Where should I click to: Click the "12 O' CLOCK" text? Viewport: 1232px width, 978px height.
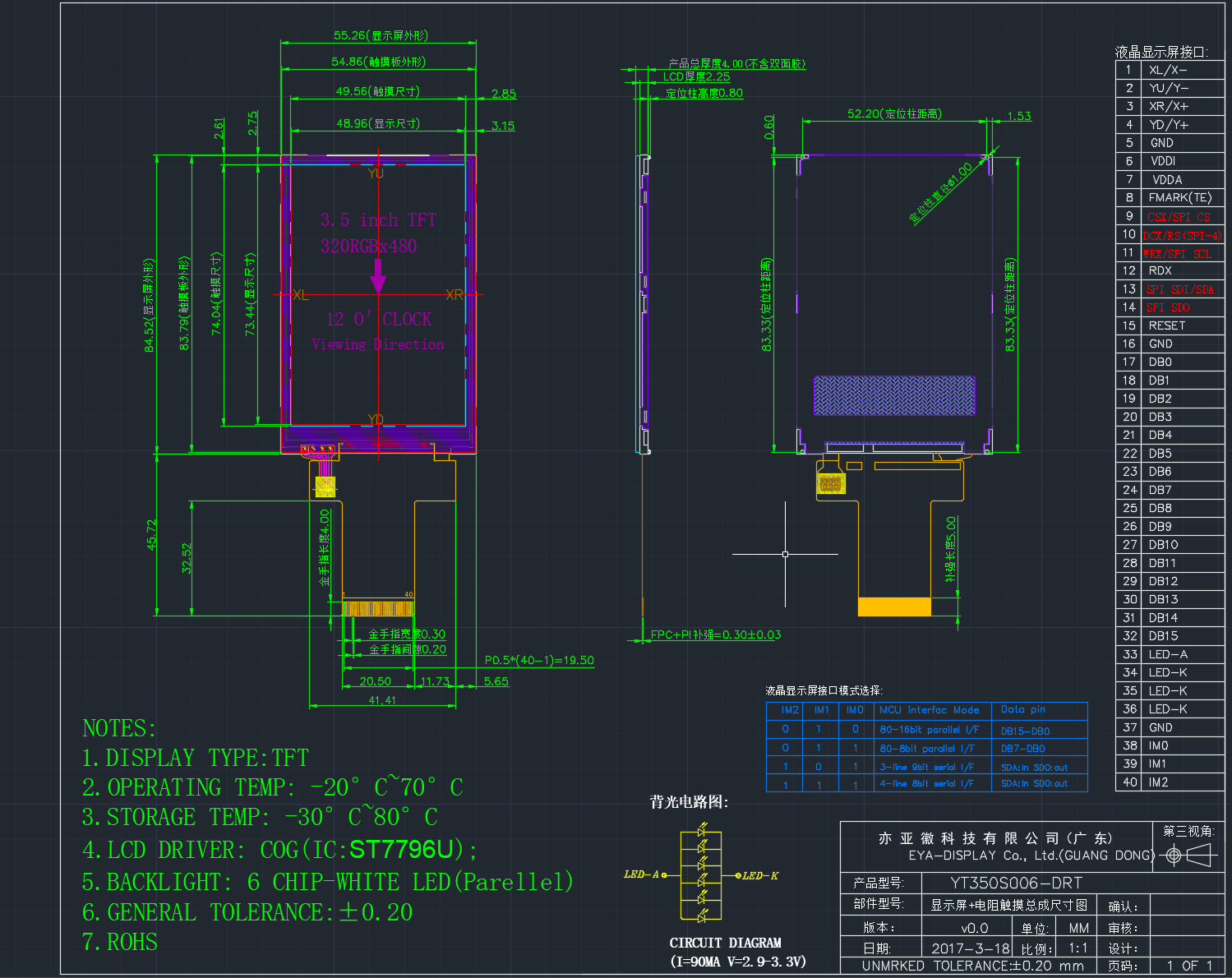(x=379, y=319)
